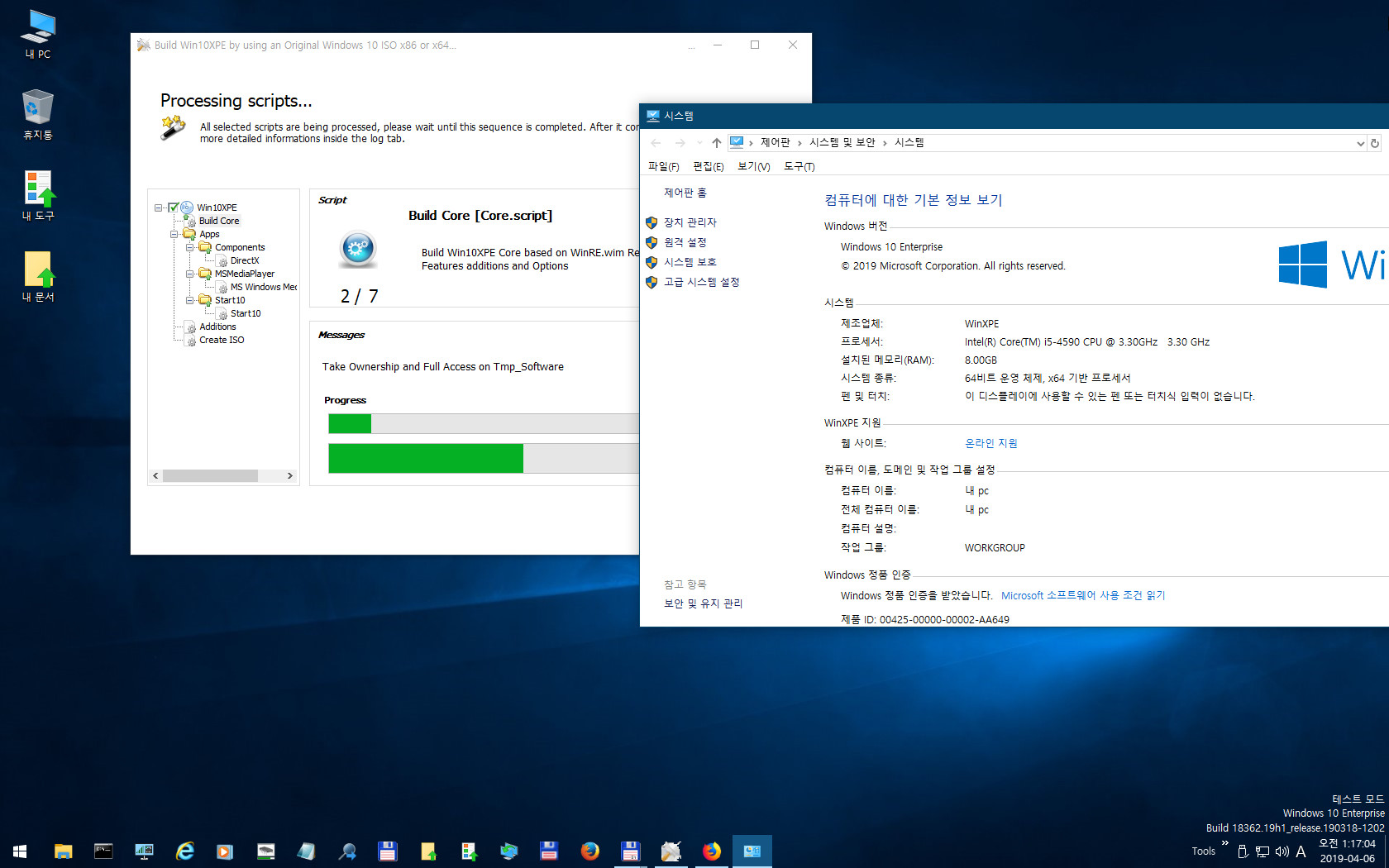Select the Create ISO script item
The image size is (1389, 868).
tap(222, 340)
